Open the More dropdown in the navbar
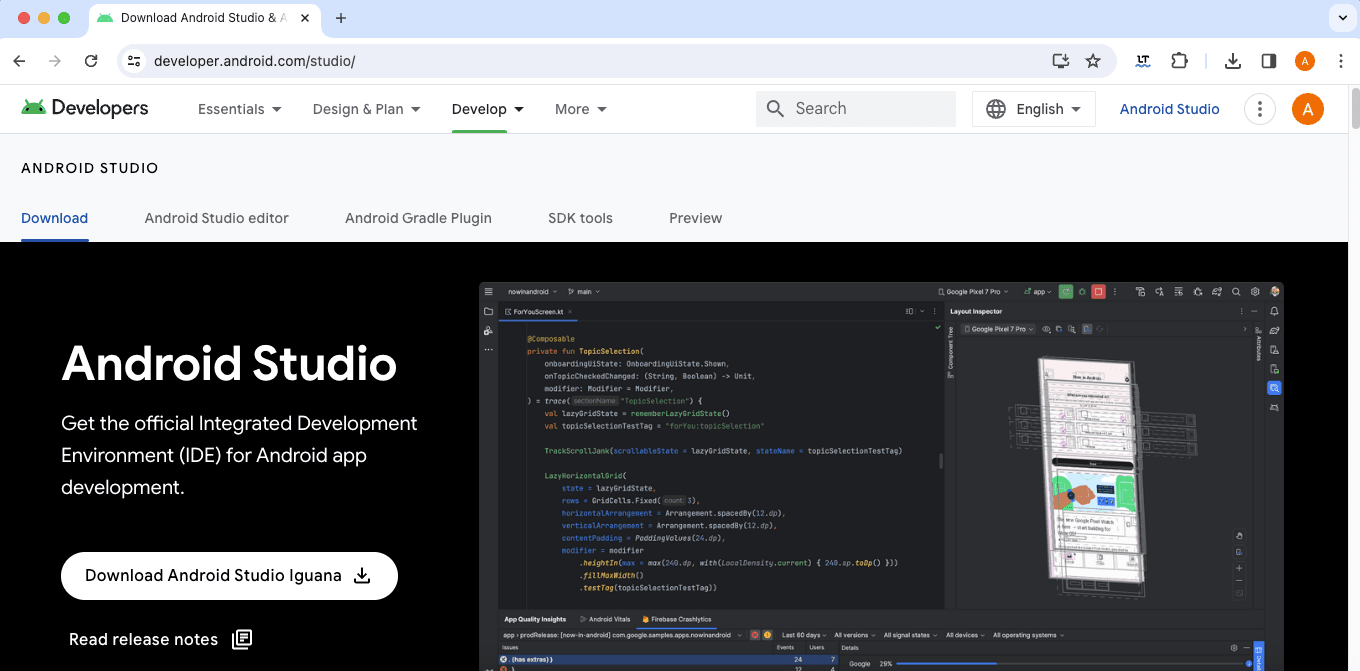Viewport: 1360px width, 671px height. click(x=580, y=108)
